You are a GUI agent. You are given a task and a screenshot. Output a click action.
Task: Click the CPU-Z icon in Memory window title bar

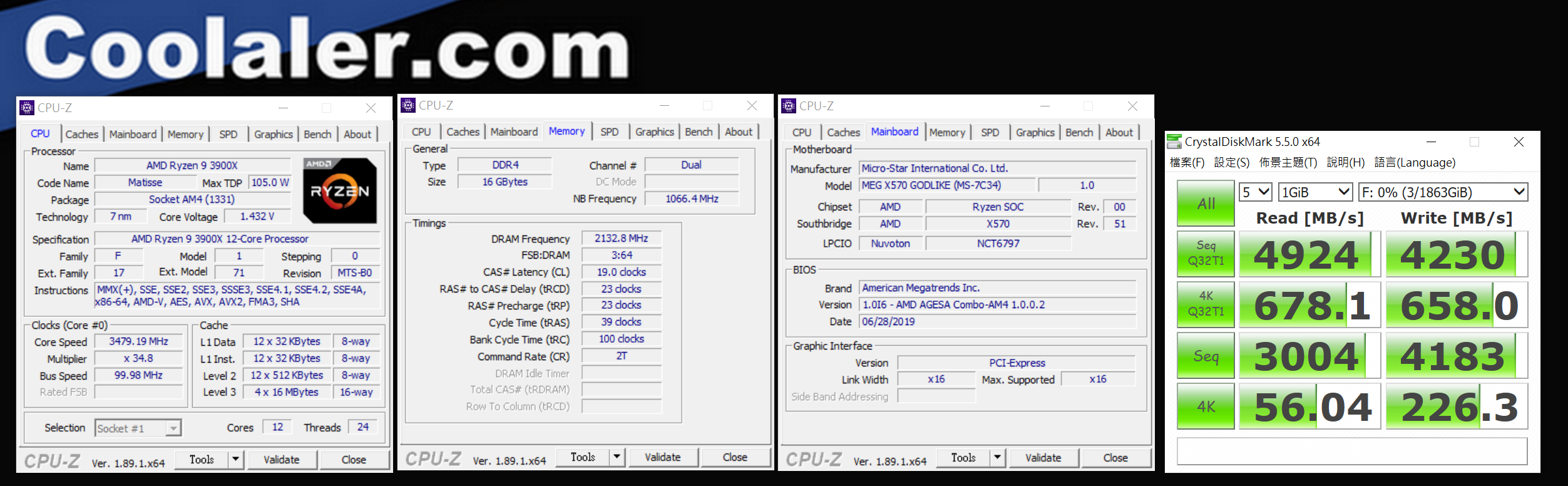[x=408, y=105]
